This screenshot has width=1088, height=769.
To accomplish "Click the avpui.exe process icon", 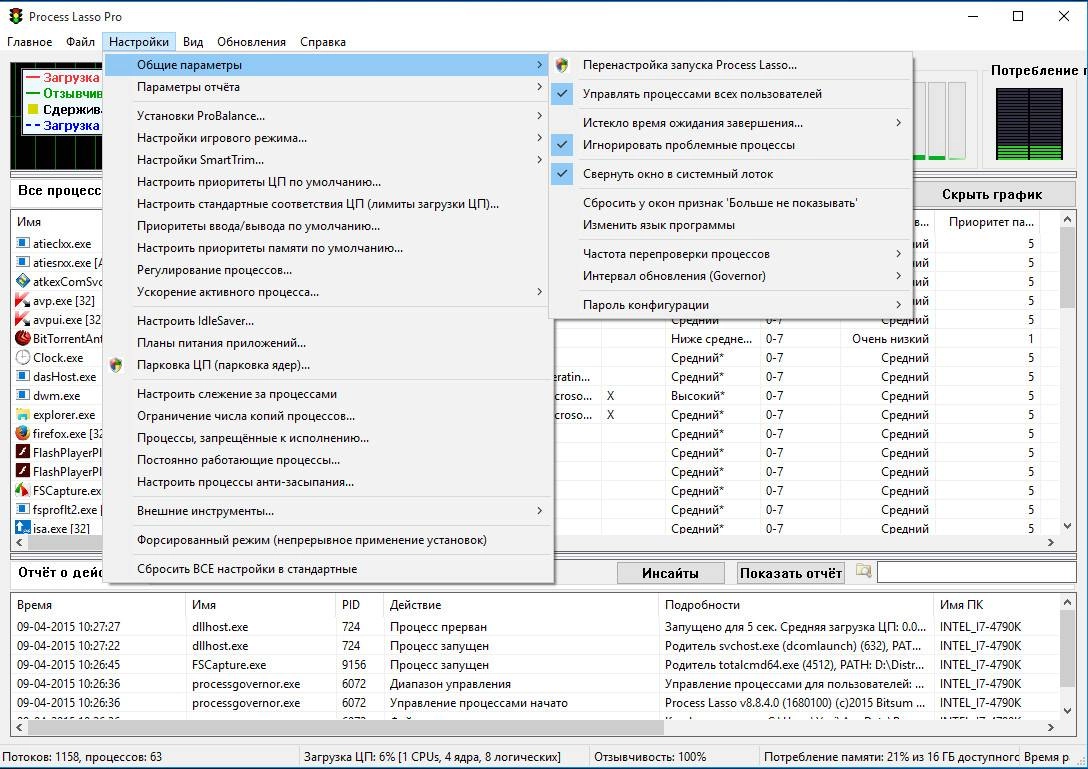I will tap(23, 319).
